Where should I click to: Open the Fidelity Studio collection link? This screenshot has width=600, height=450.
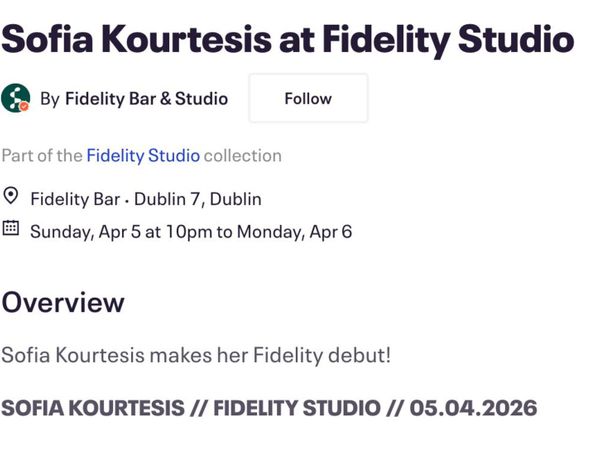click(x=143, y=155)
